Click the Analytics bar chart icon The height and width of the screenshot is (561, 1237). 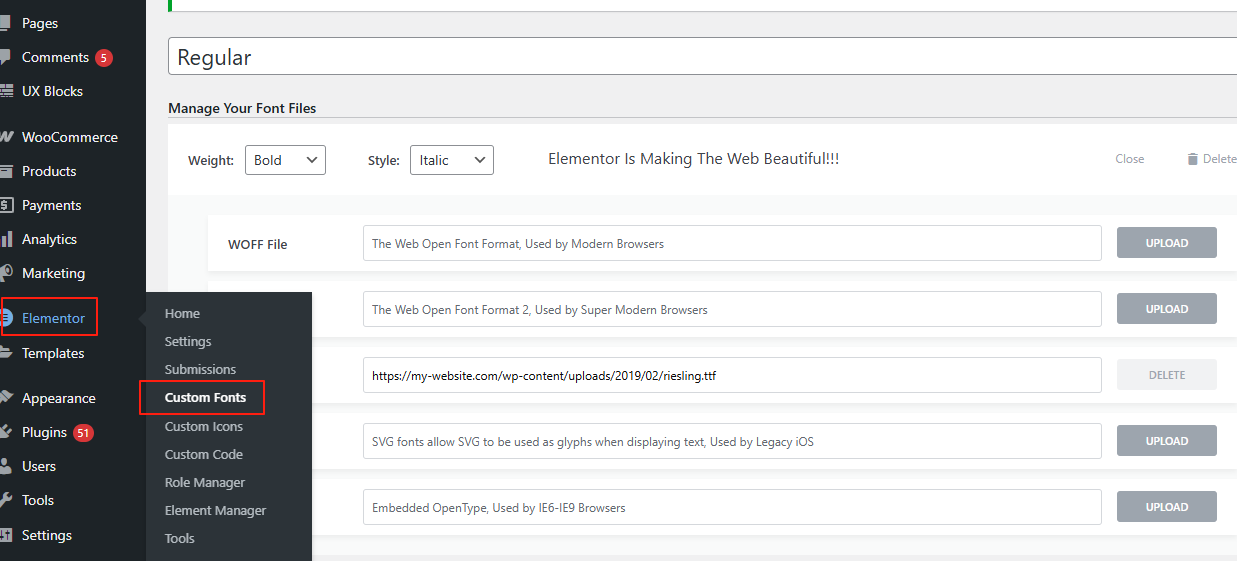6,239
